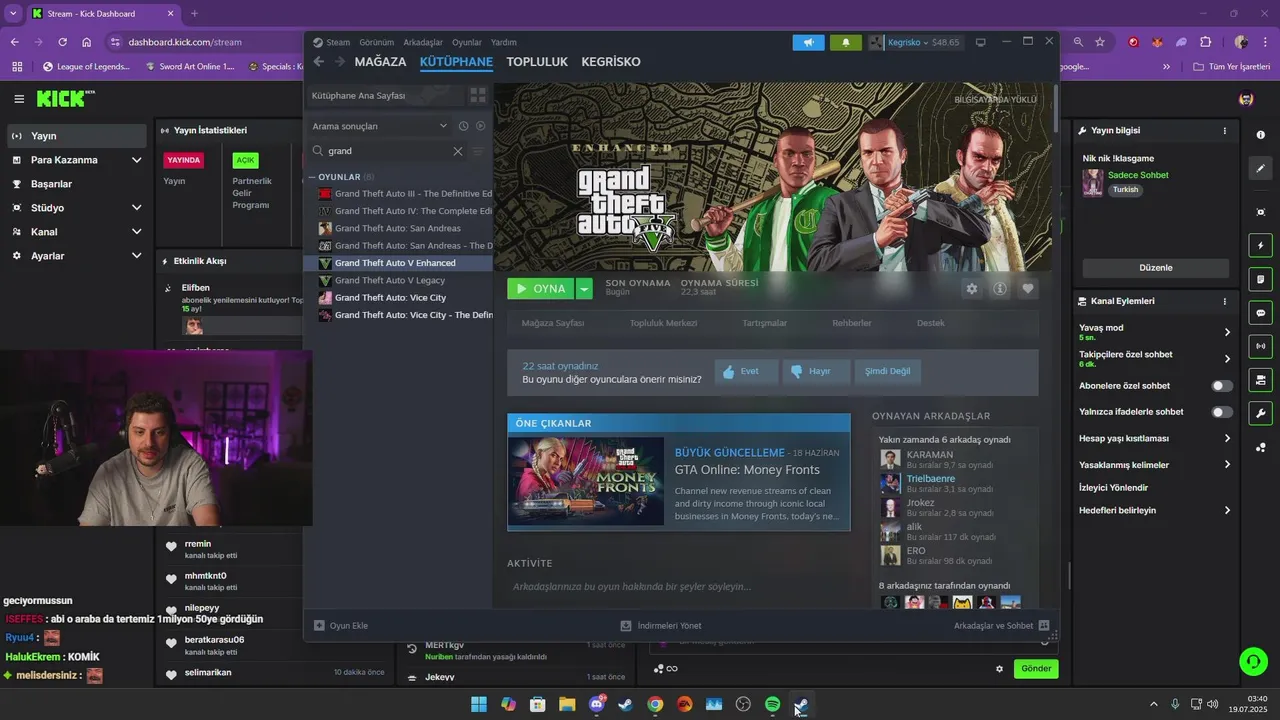Screen dimensions: 1280x720
Task: Click Kick lightning bolt sidebar icon
Action: tap(1260, 245)
